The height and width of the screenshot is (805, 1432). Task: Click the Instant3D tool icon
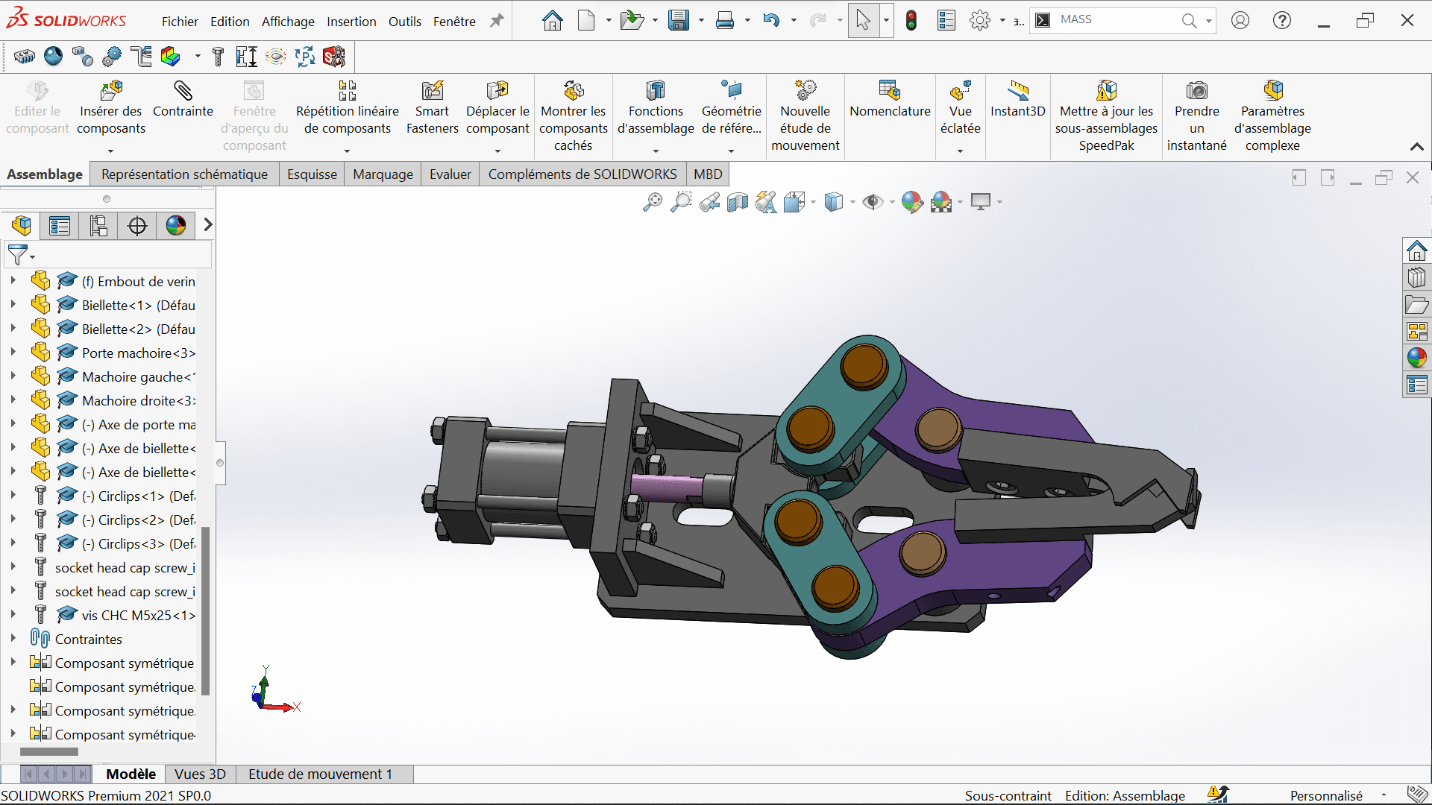coord(1017,92)
